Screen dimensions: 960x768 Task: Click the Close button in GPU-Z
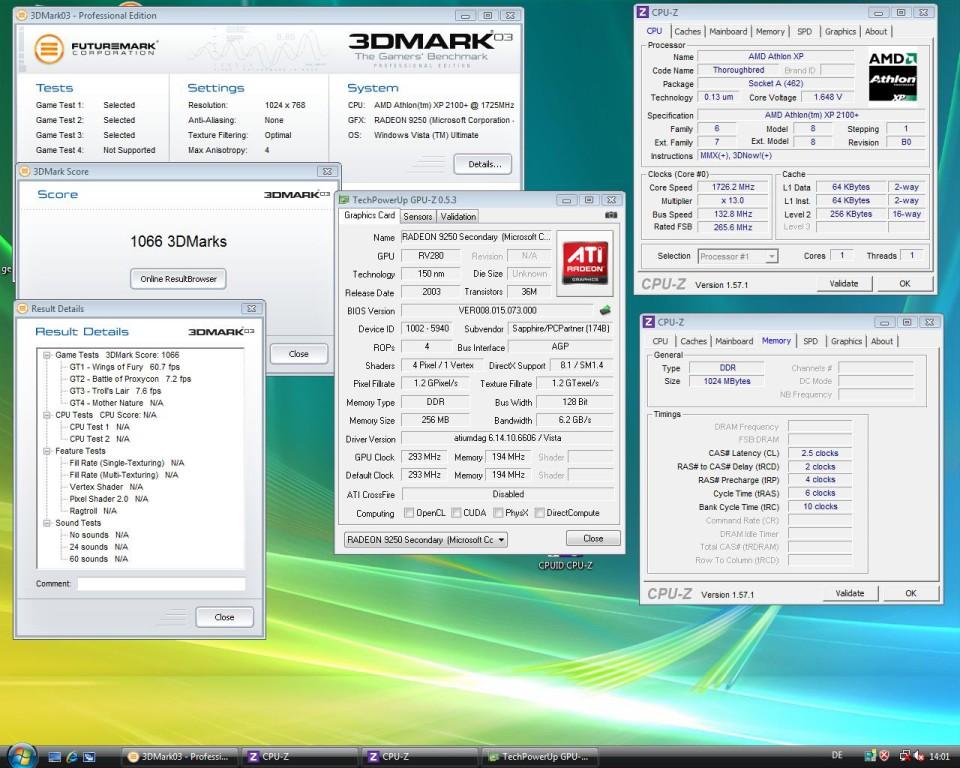593,538
